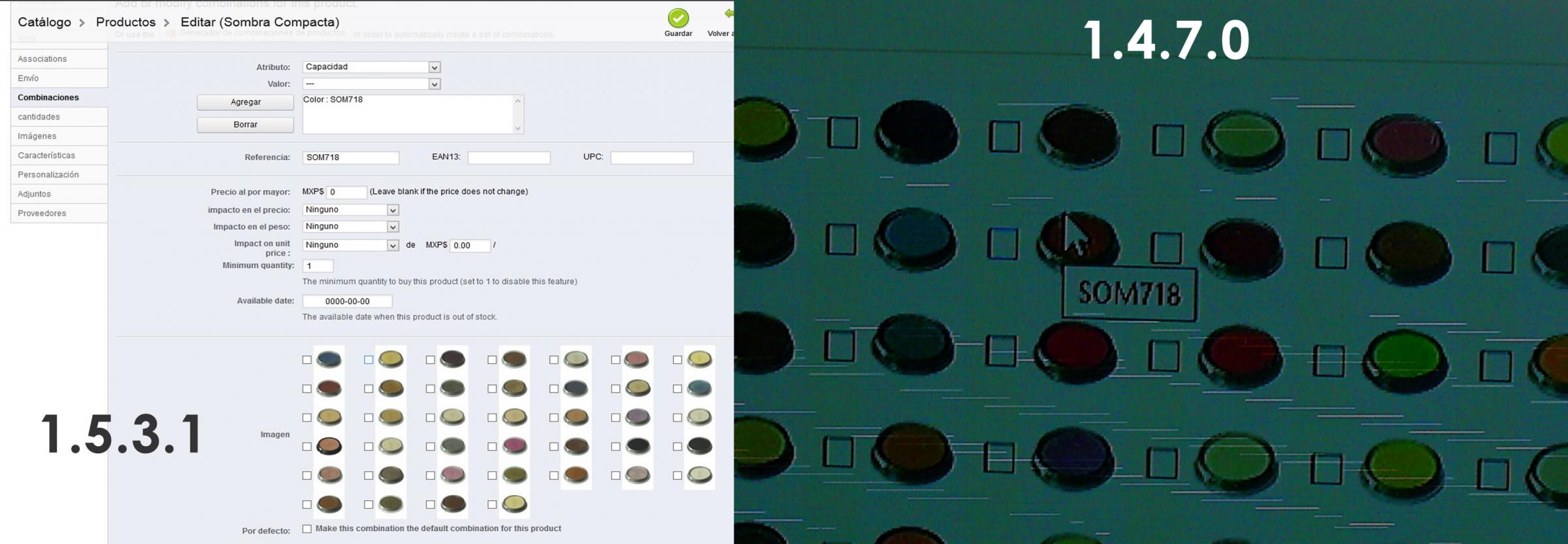
Task: Click the 'Precio al por mayor' price field
Action: (x=346, y=192)
